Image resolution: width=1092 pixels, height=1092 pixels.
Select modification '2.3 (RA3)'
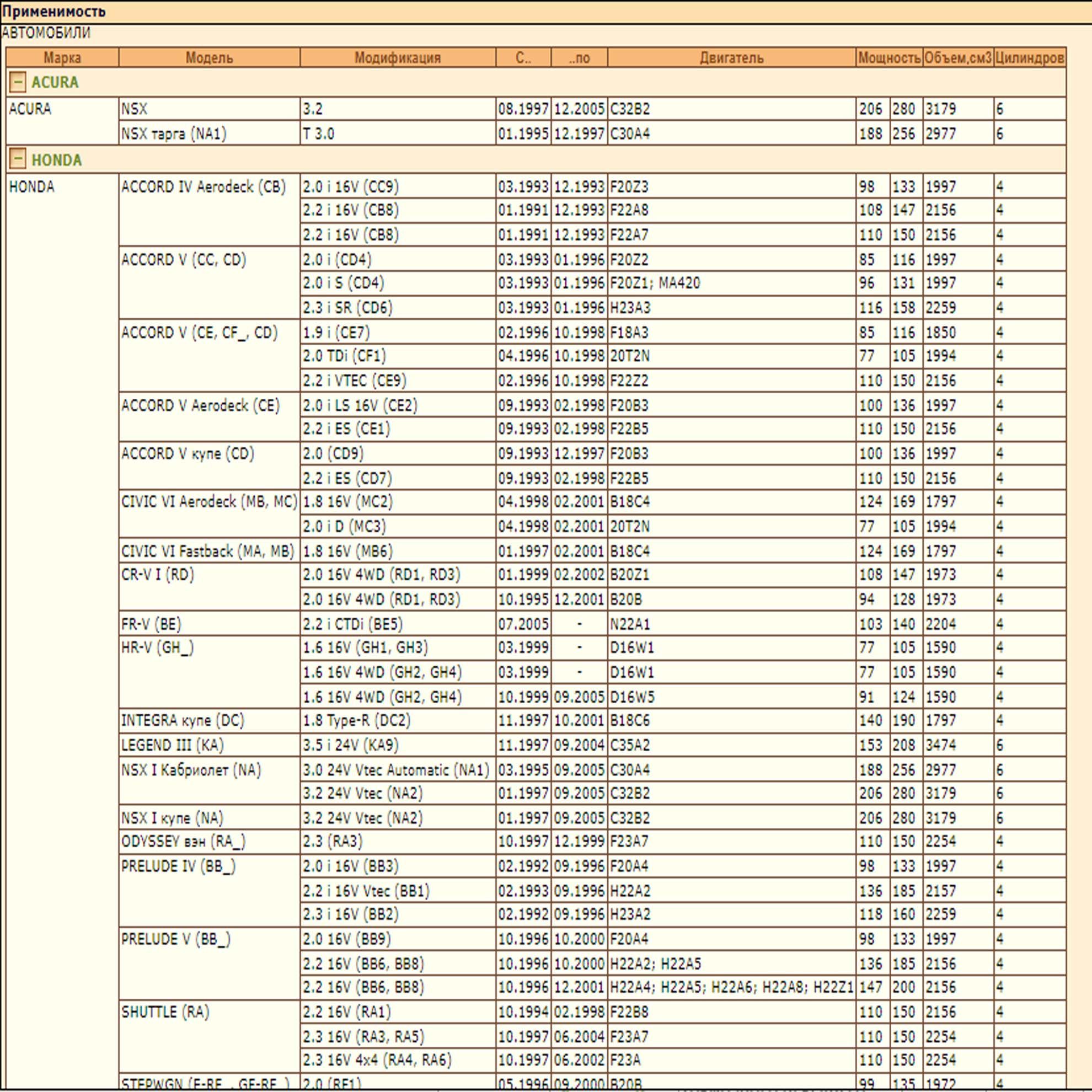click(x=397, y=842)
